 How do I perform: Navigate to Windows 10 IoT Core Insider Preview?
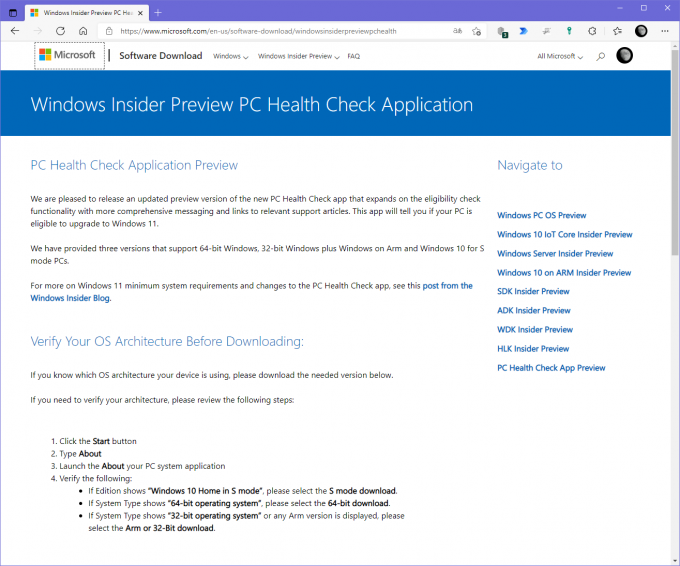(x=565, y=234)
